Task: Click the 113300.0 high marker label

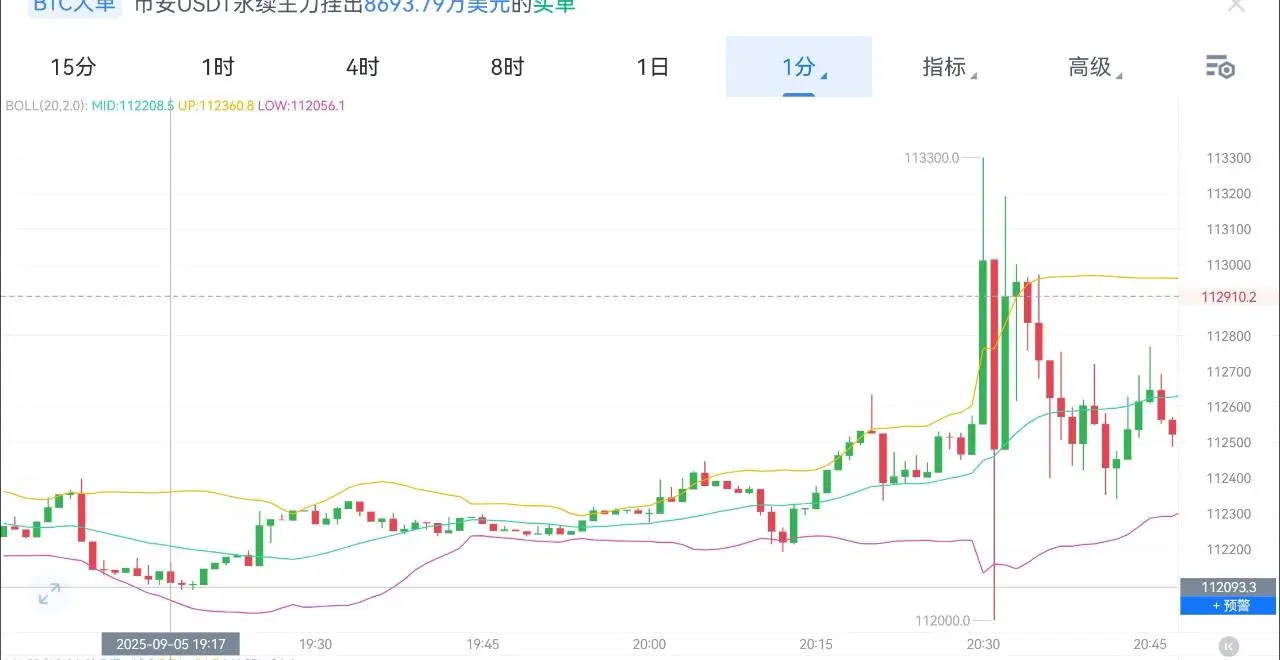Action: (931, 158)
